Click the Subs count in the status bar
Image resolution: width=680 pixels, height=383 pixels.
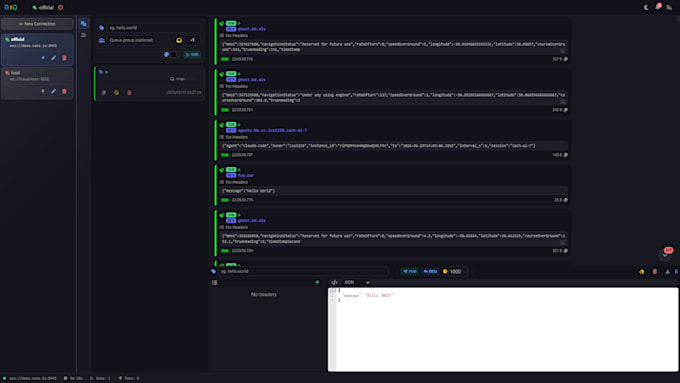pyautogui.click(x=100, y=378)
